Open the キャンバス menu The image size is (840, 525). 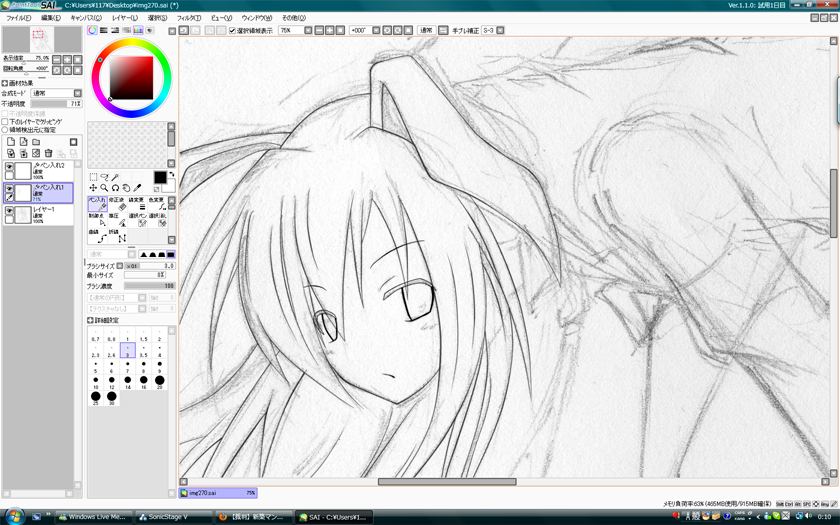coord(86,18)
